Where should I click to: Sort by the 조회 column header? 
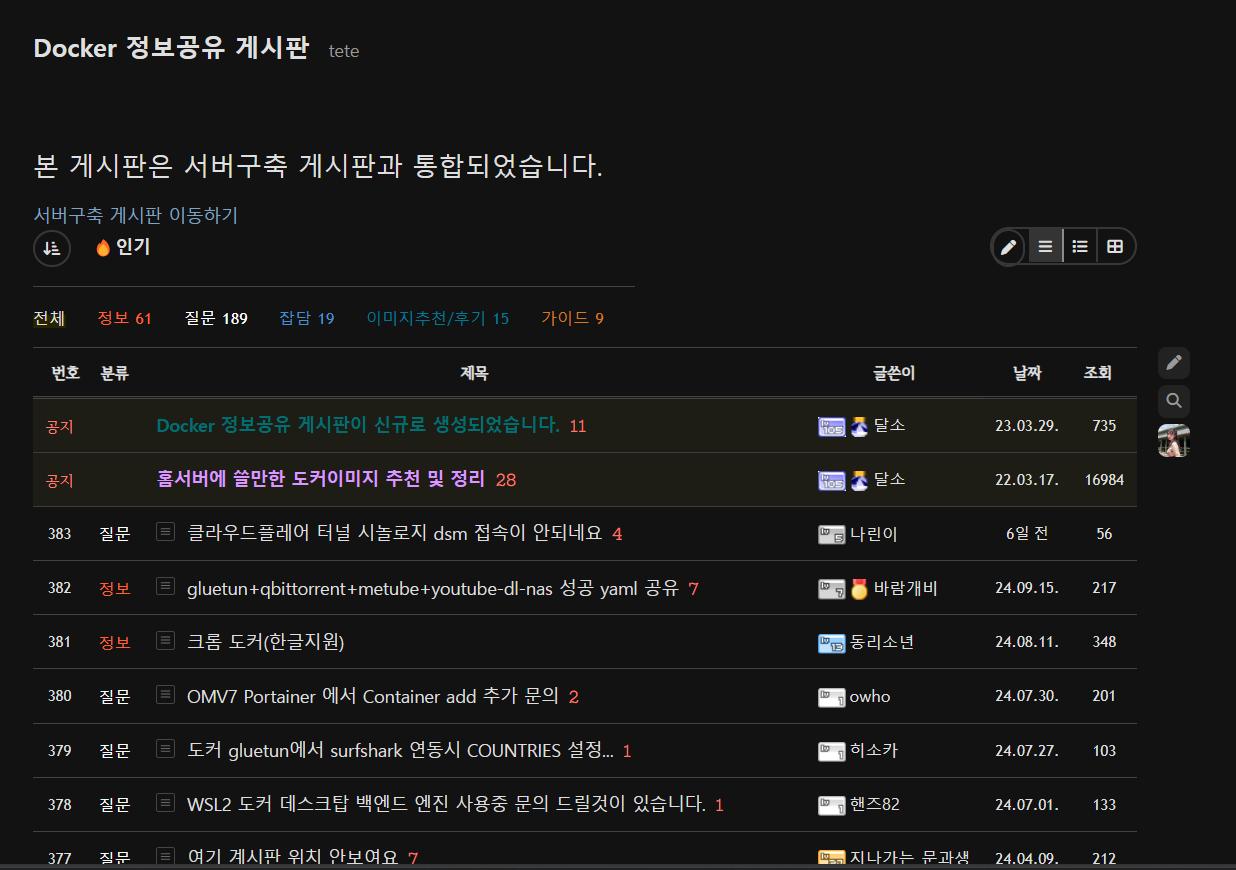[1097, 373]
